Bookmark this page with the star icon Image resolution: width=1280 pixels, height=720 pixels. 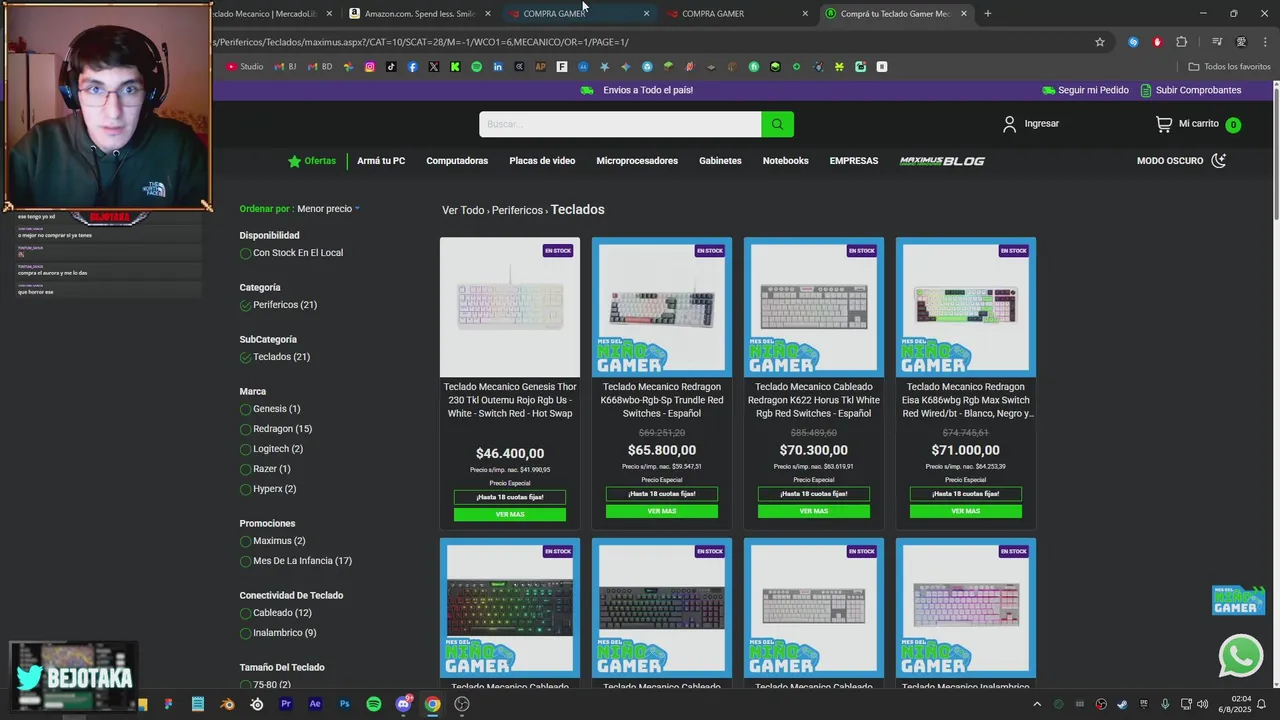click(1100, 42)
